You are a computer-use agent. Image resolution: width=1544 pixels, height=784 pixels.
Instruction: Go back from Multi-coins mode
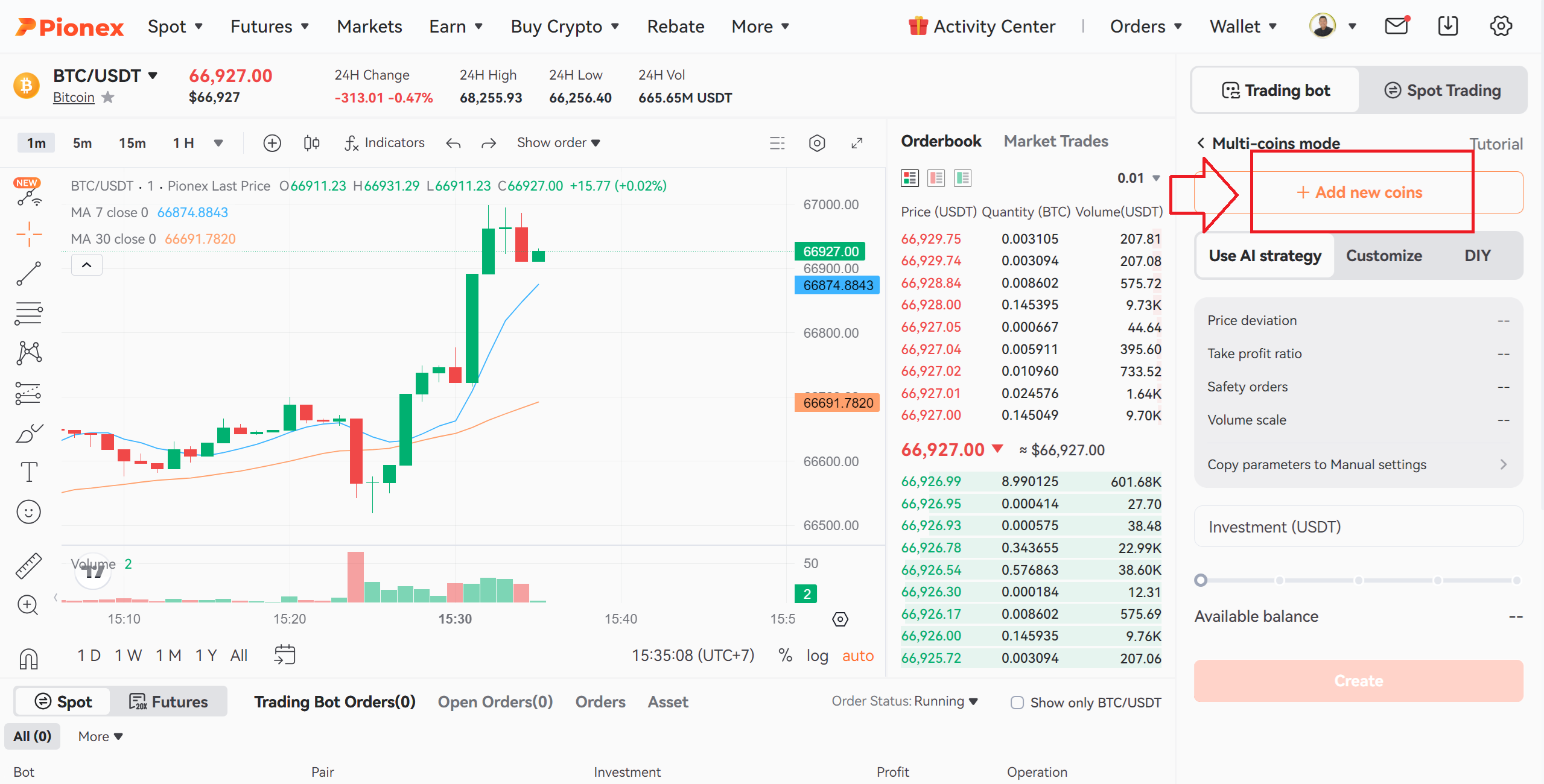coord(1201,143)
